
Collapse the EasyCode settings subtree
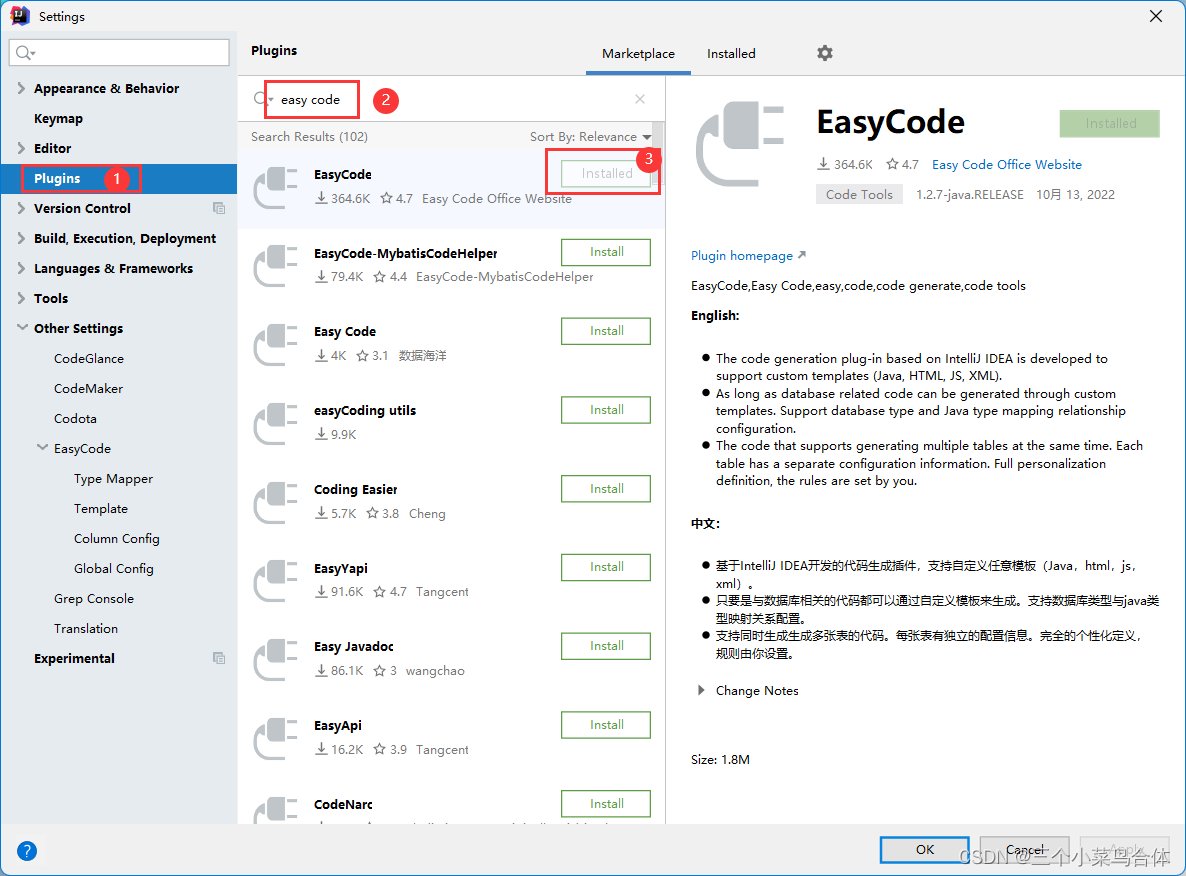coord(42,448)
